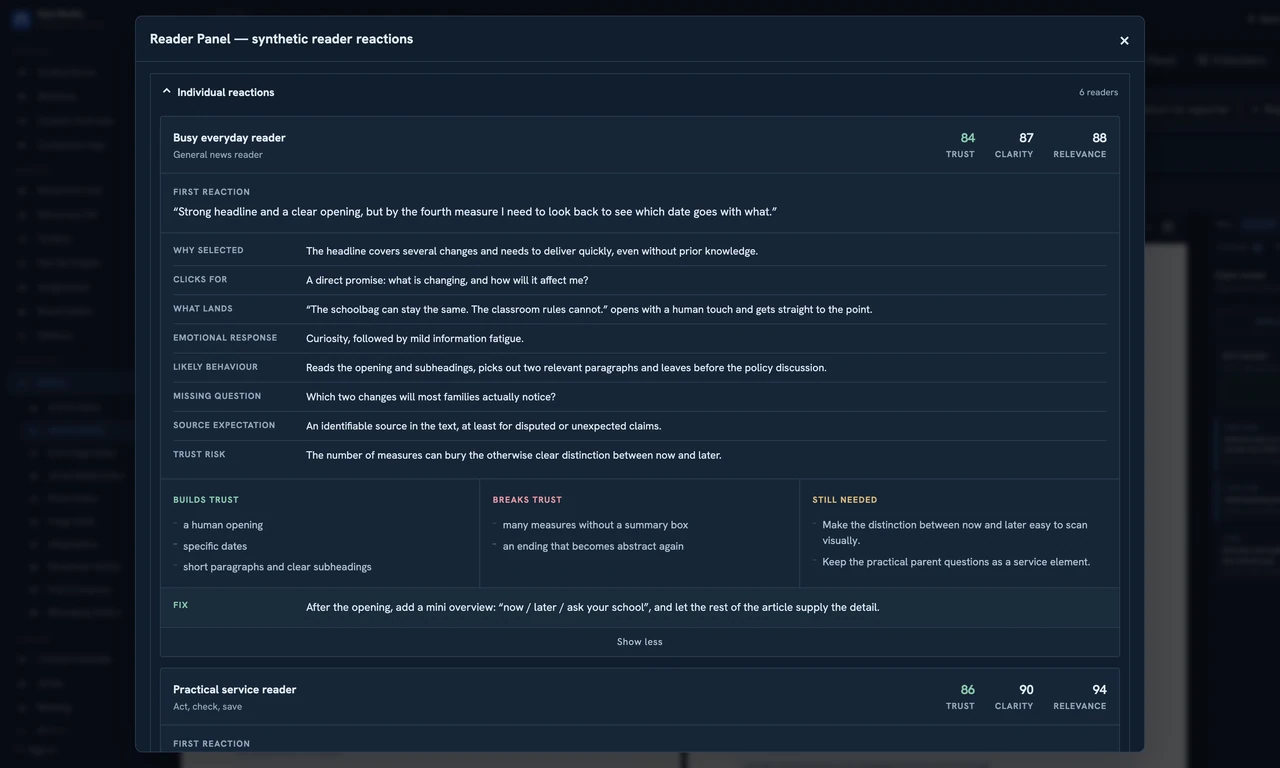Click the 'Why Selected' row label

coord(208,251)
